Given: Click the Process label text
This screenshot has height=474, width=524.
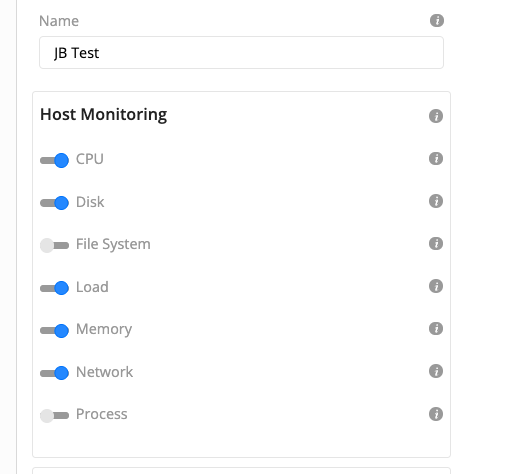Looking at the screenshot, I should [x=102, y=414].
